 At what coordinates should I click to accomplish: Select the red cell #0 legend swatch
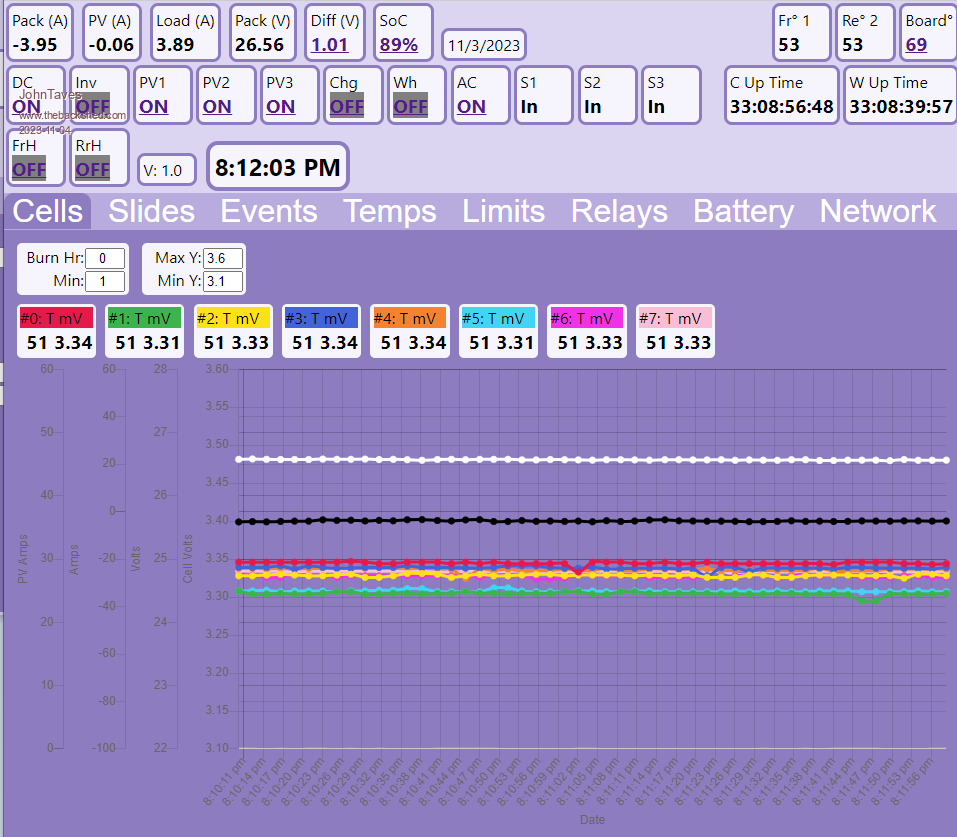pos(56,318)
